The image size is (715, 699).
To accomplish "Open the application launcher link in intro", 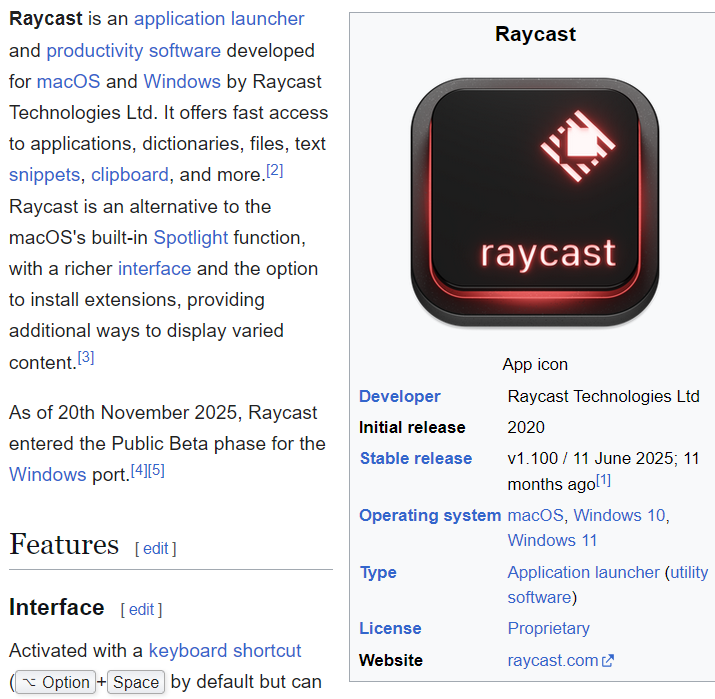I will pyautogui.click(x=219, y=19).
